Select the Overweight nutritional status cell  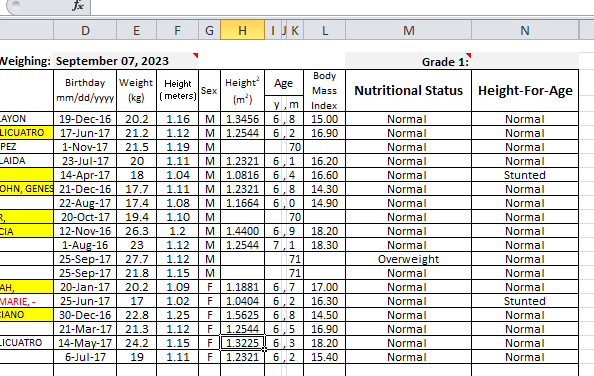[408, 259]
